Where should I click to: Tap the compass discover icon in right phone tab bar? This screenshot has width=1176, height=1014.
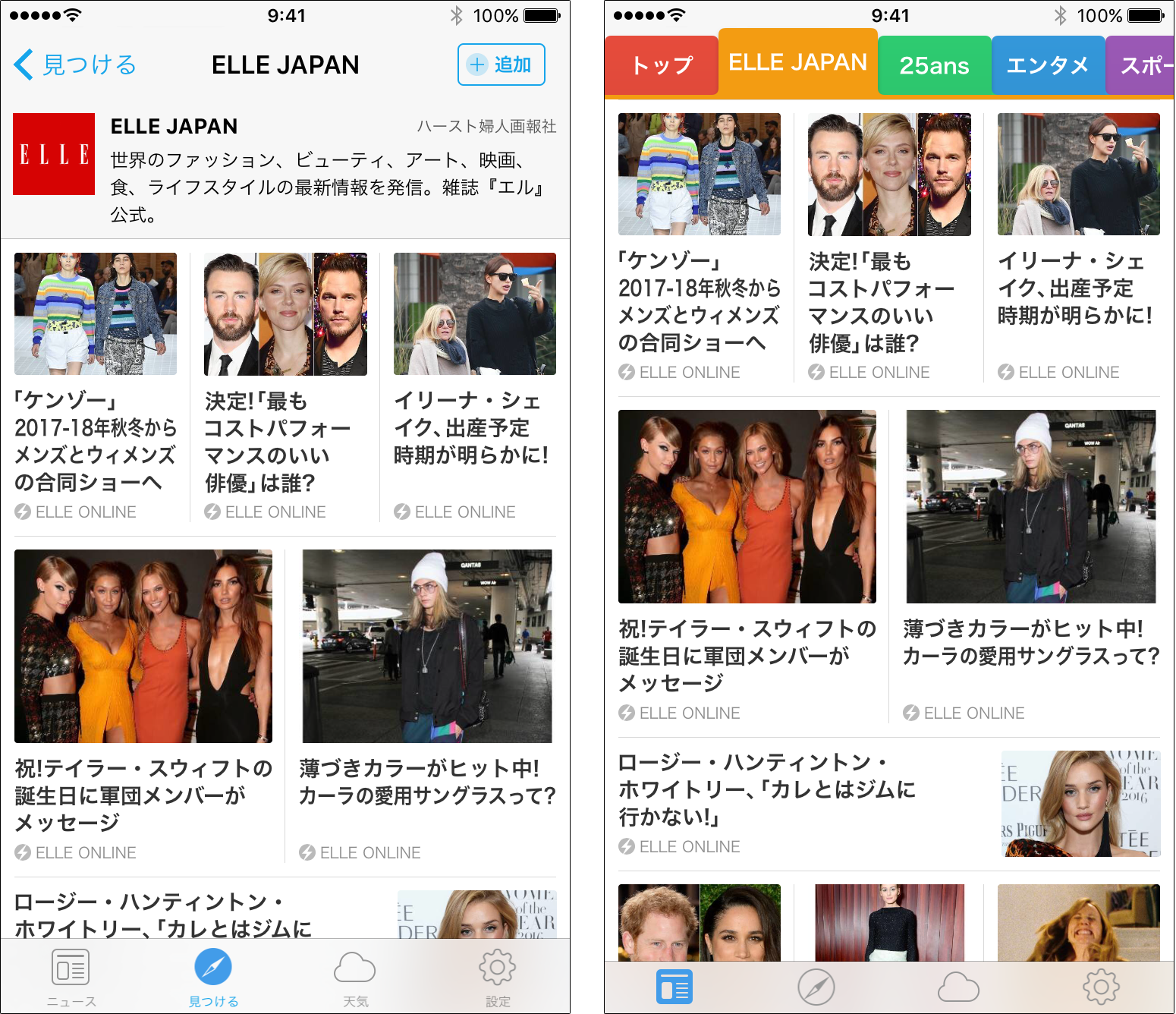point(816,987)
